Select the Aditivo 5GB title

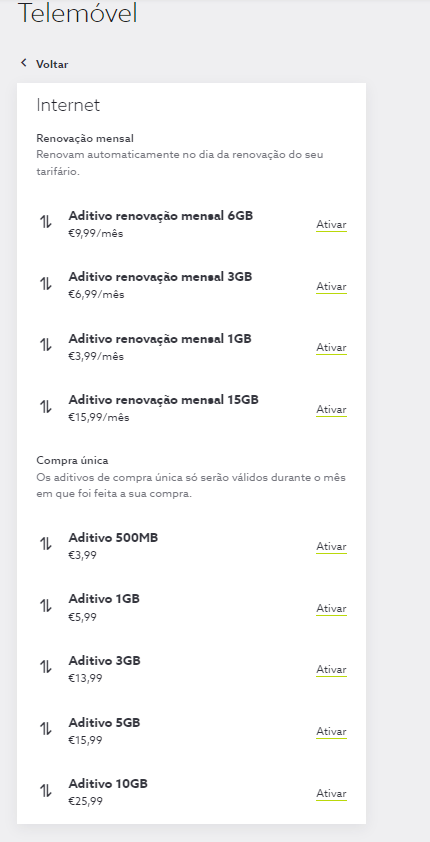tap(104, 722)
